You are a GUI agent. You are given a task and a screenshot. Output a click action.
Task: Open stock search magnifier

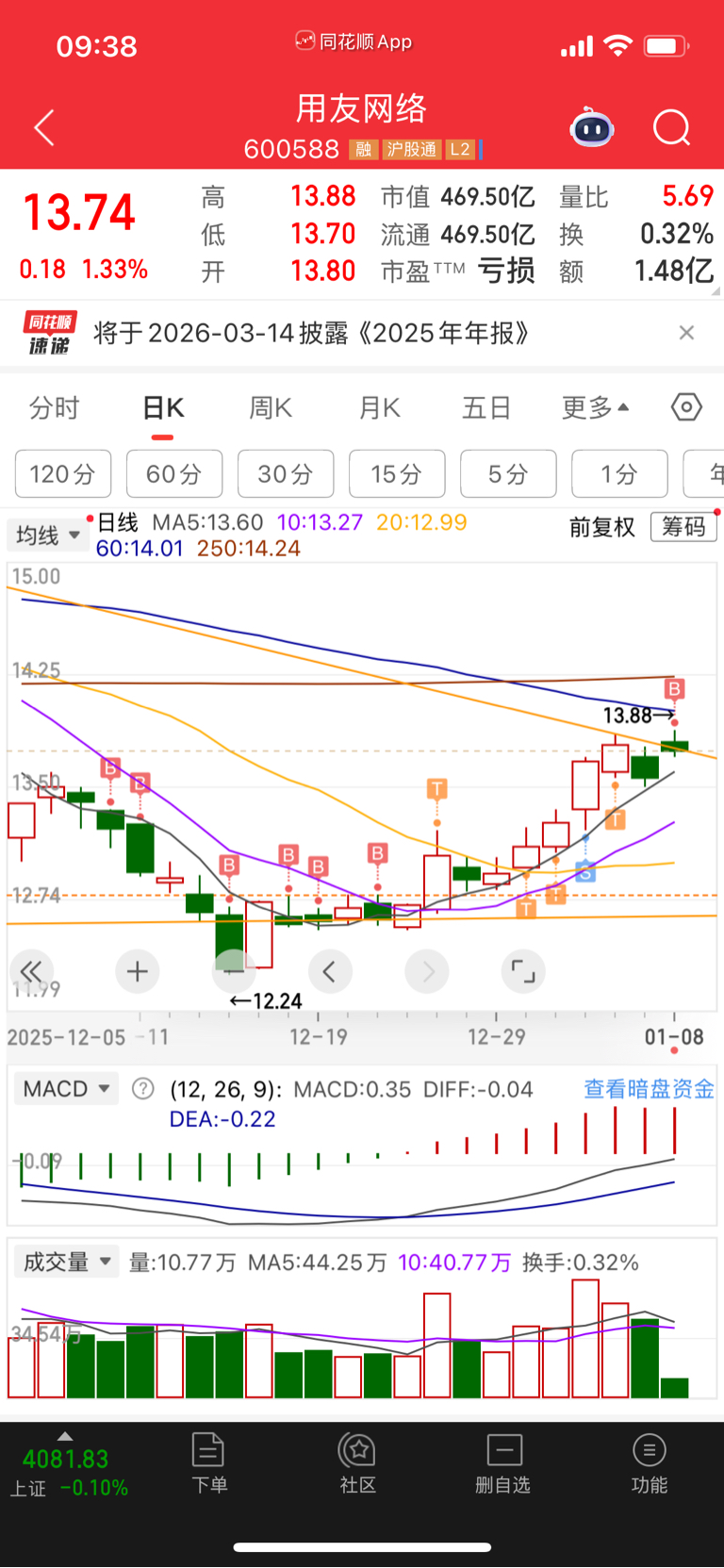672,127
